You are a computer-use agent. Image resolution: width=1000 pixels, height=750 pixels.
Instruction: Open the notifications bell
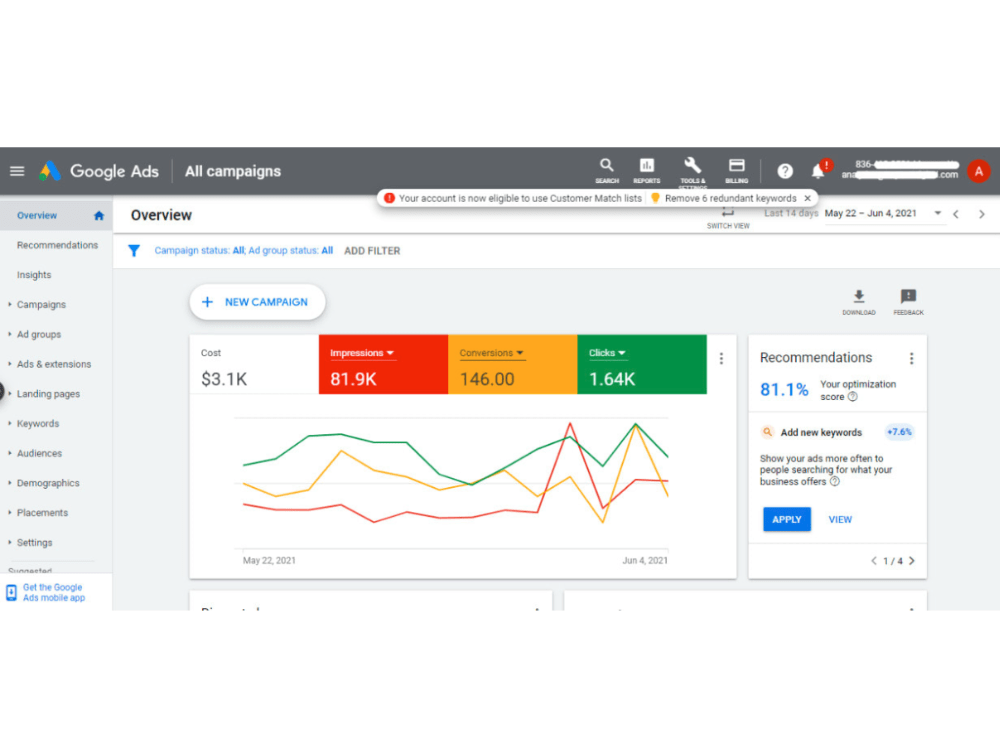[818, 171]
